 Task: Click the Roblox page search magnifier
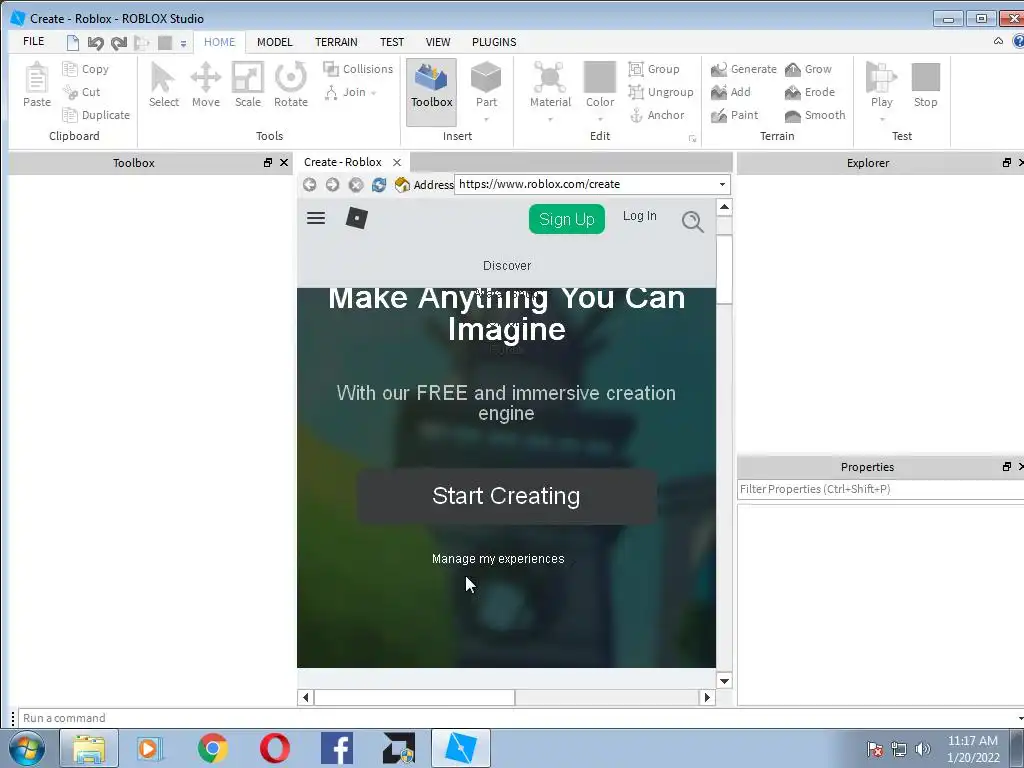point(692,221)
